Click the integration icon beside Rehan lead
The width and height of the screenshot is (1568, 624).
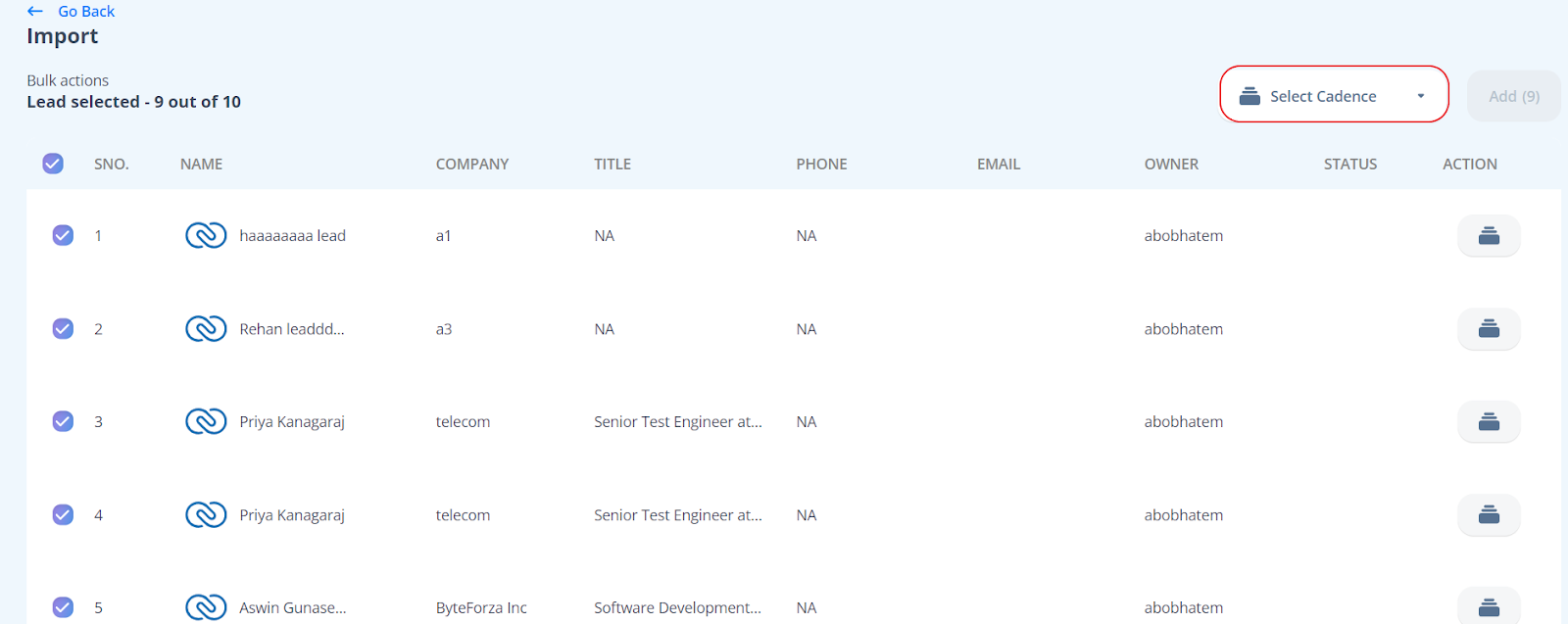[x=206, y=329]
